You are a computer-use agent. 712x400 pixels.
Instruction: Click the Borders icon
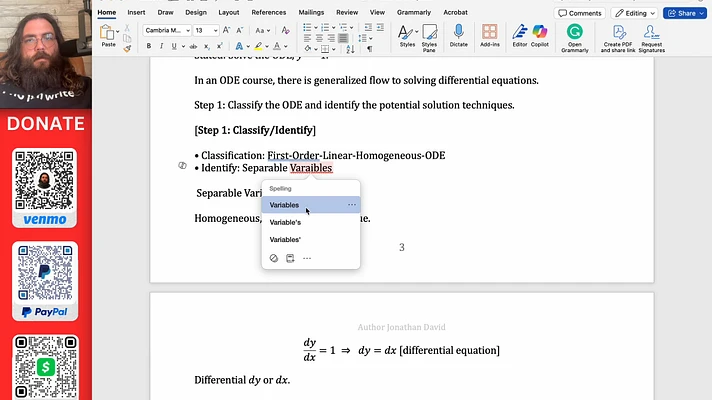click(325, 49)
